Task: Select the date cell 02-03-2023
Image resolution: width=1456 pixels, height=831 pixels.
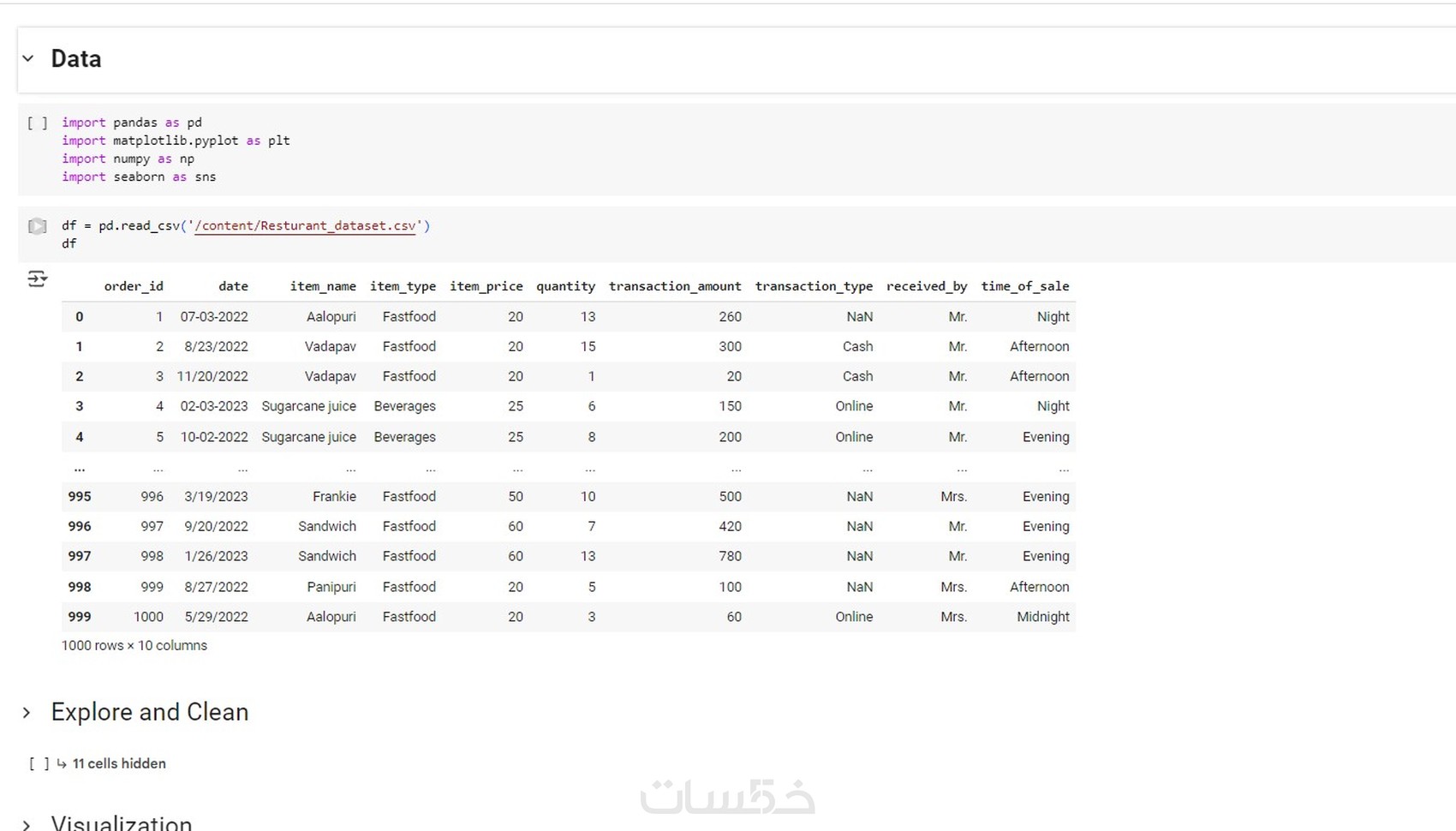Action: coord(214,406)
